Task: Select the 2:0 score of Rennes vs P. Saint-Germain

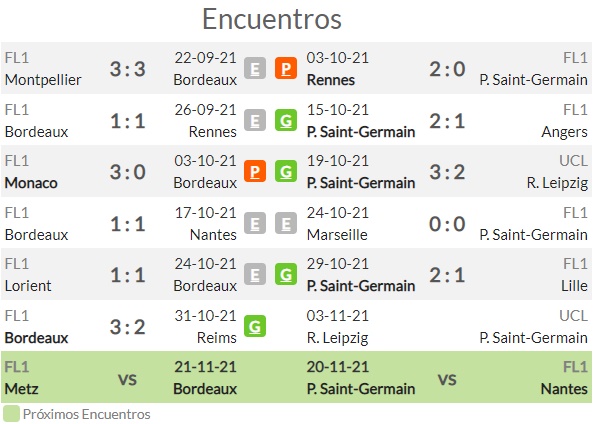Action: point(447,69)
